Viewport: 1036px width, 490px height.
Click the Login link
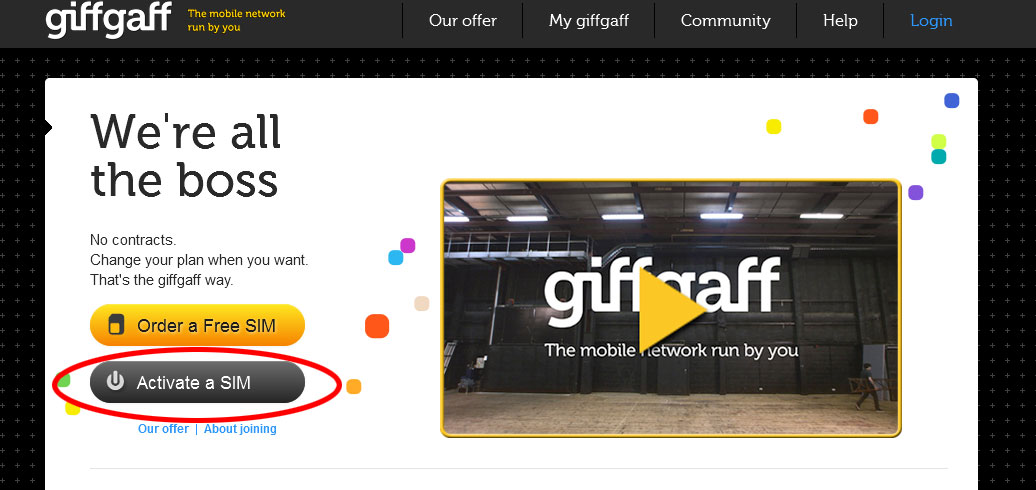pos(931,20)
